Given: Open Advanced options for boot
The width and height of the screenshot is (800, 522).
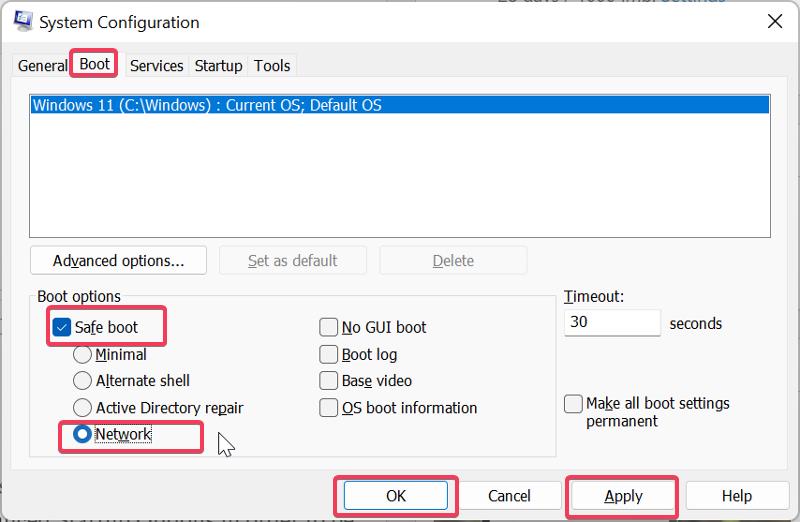Looking at the screenshot, I should 118,261.
